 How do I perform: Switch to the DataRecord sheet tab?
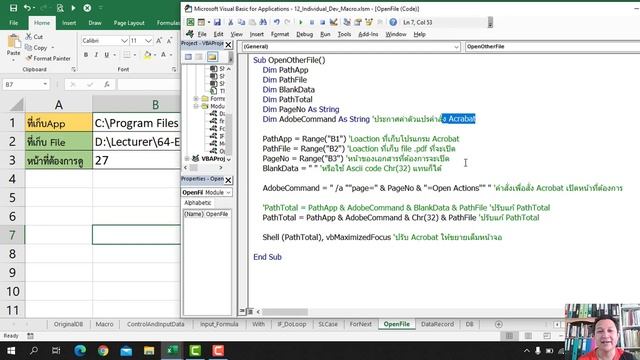(437, 324)
